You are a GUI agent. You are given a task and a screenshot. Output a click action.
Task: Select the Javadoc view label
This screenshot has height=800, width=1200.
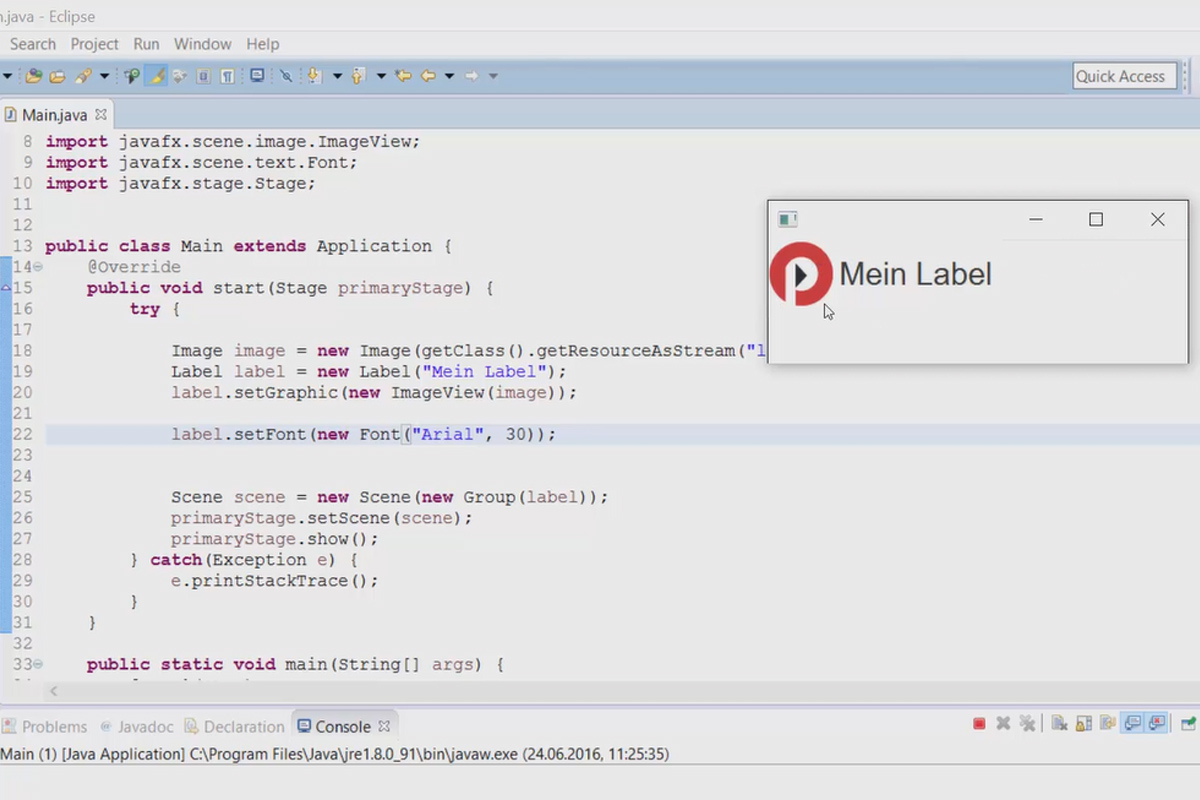pos(144,726)
